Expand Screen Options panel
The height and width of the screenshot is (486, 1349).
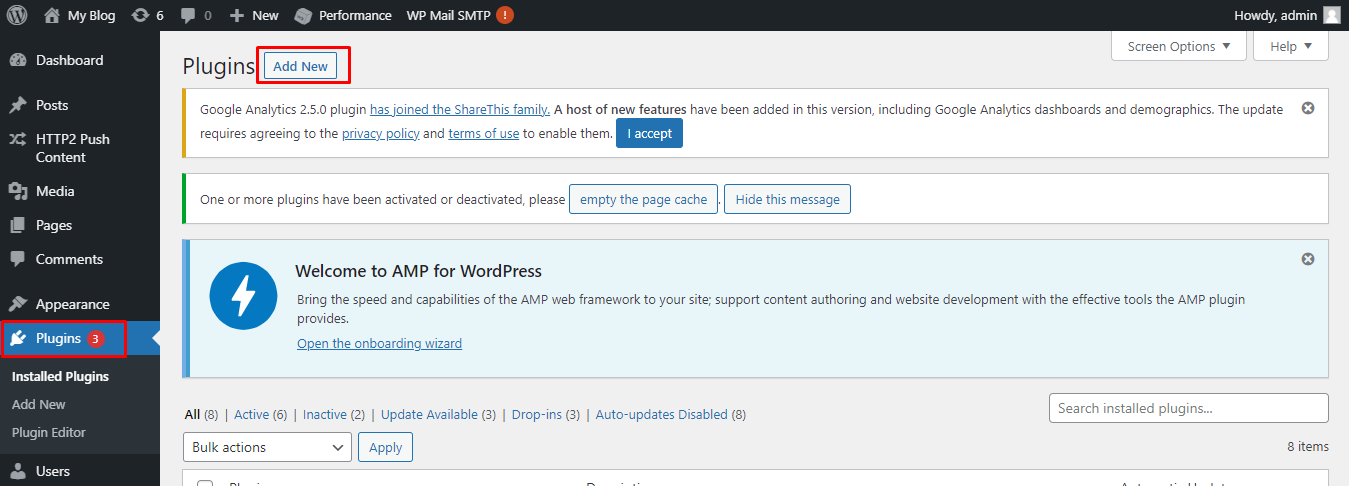pos(1179,46)
